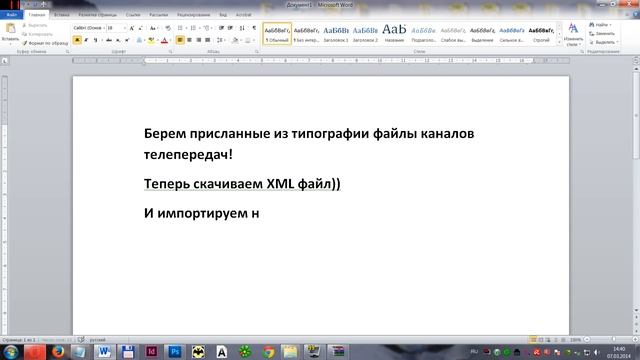Toggle Bold formatting in the Font group
This screenshot has height=360, width=640.
[77, 40]
